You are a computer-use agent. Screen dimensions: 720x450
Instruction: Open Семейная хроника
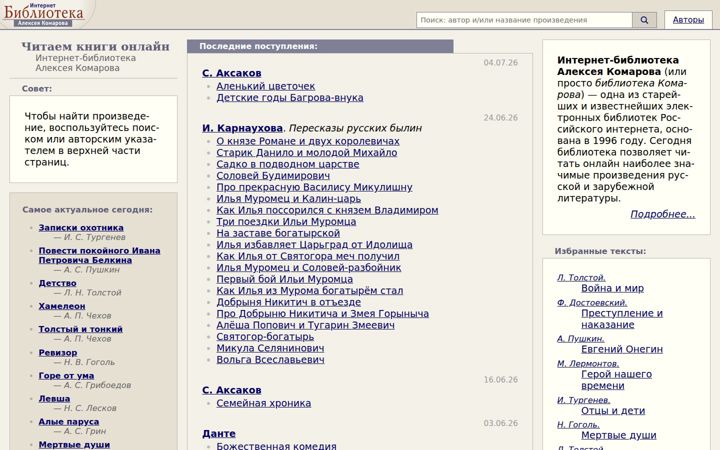point(264,403)
